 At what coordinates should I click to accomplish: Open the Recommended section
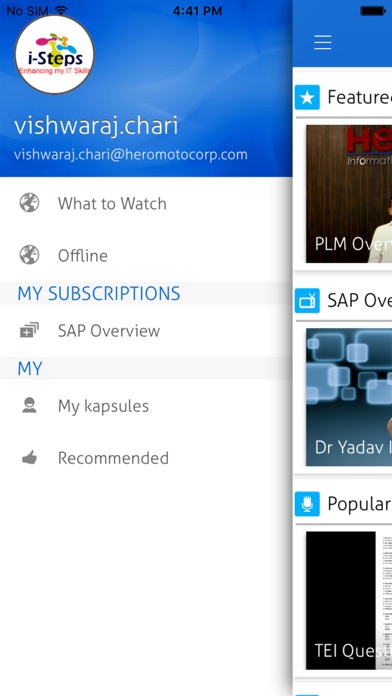pyautogui.click(x=146, y=458)
